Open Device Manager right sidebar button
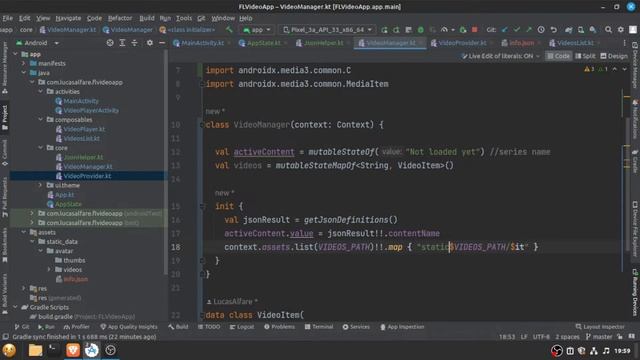640x360 pixels. coord(635,65)
